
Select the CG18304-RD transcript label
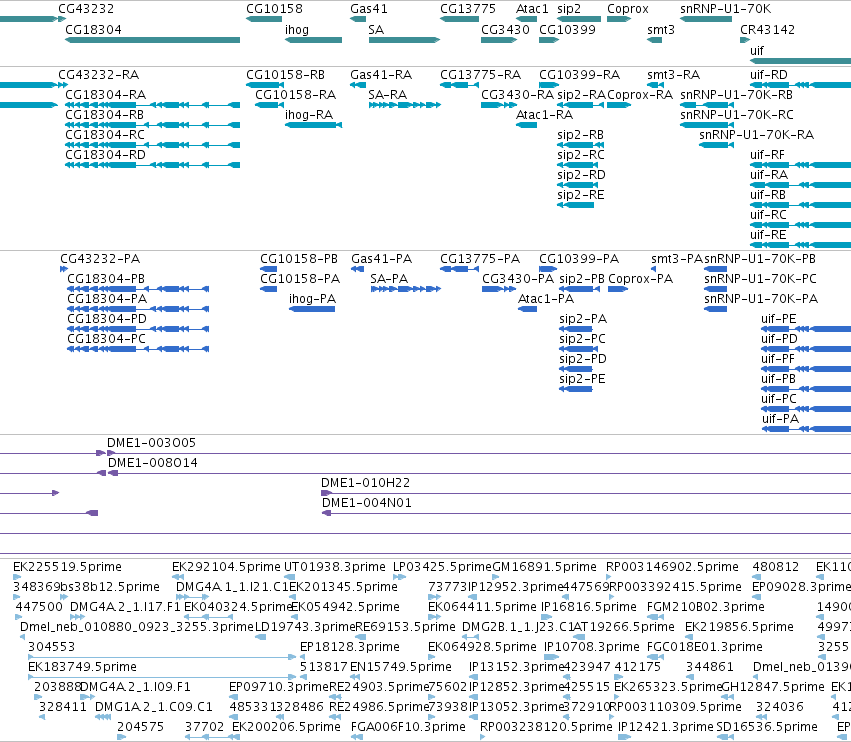click(105, 155)
